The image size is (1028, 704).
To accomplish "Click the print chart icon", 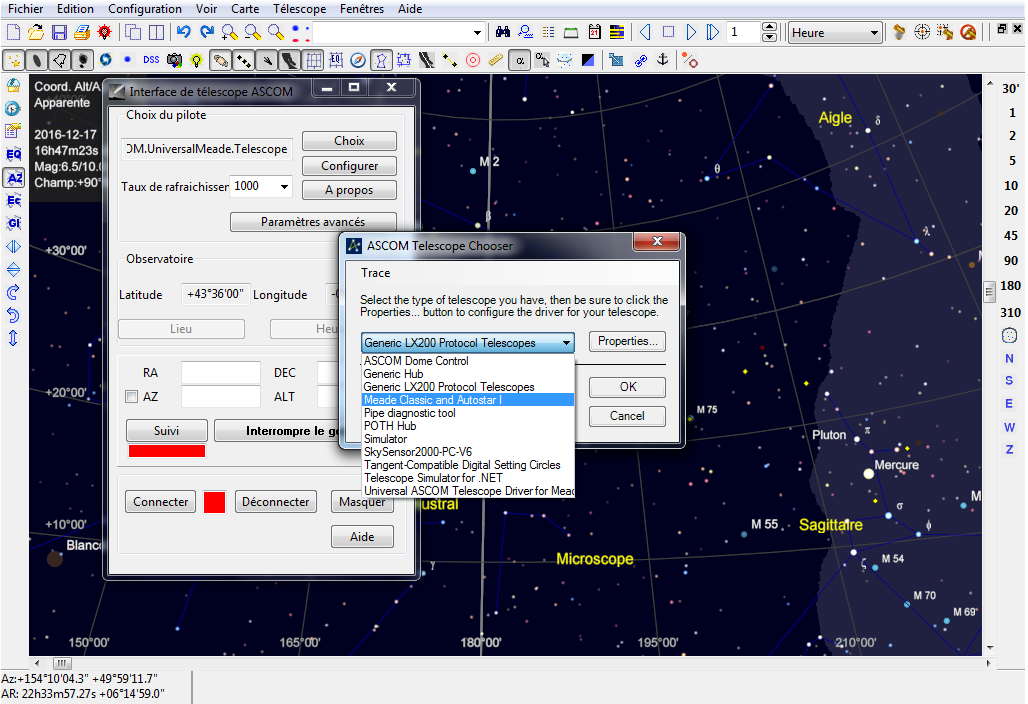I will point(82,33).
